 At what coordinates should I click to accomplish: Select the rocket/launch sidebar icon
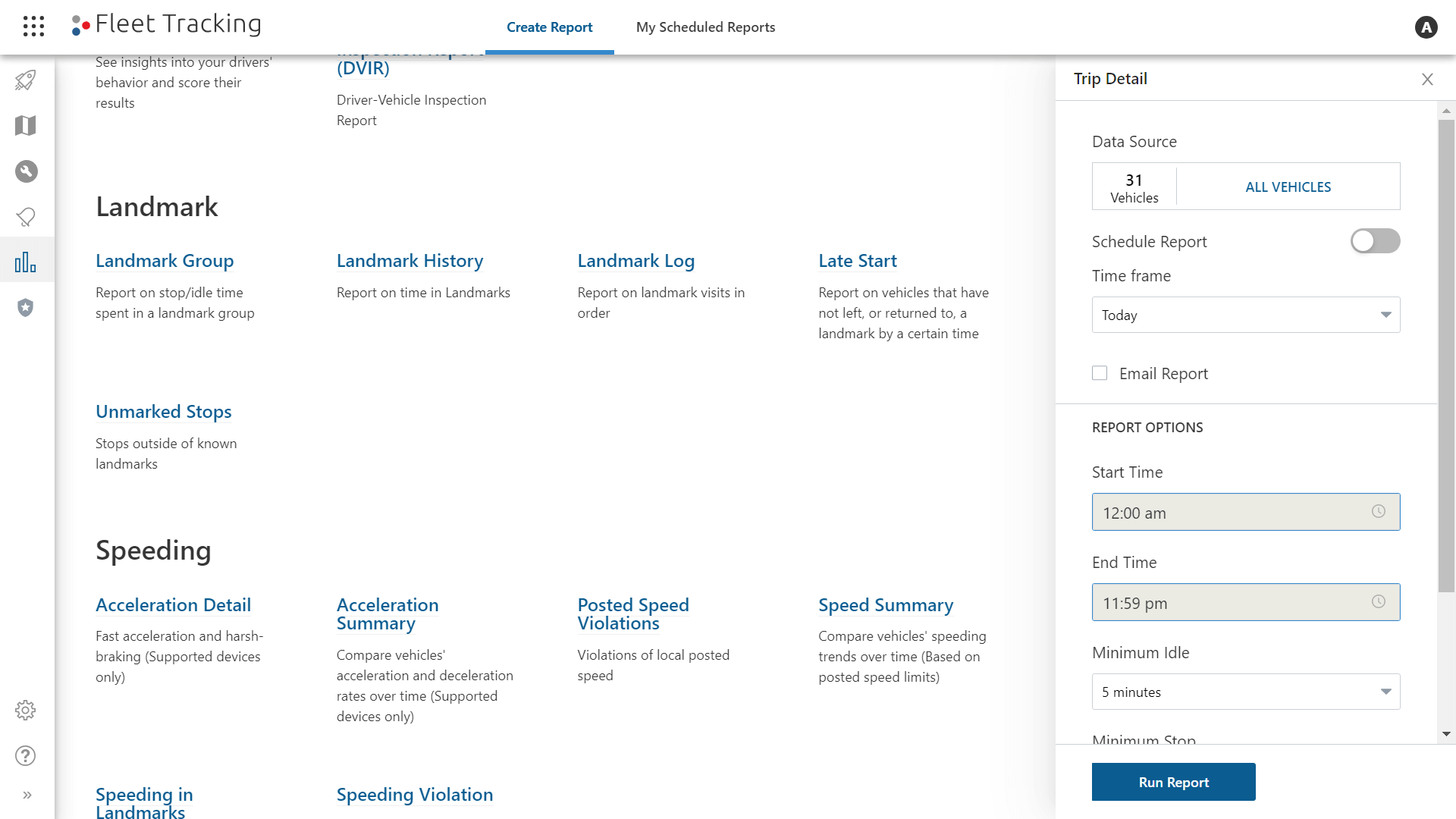click(27, 79)
